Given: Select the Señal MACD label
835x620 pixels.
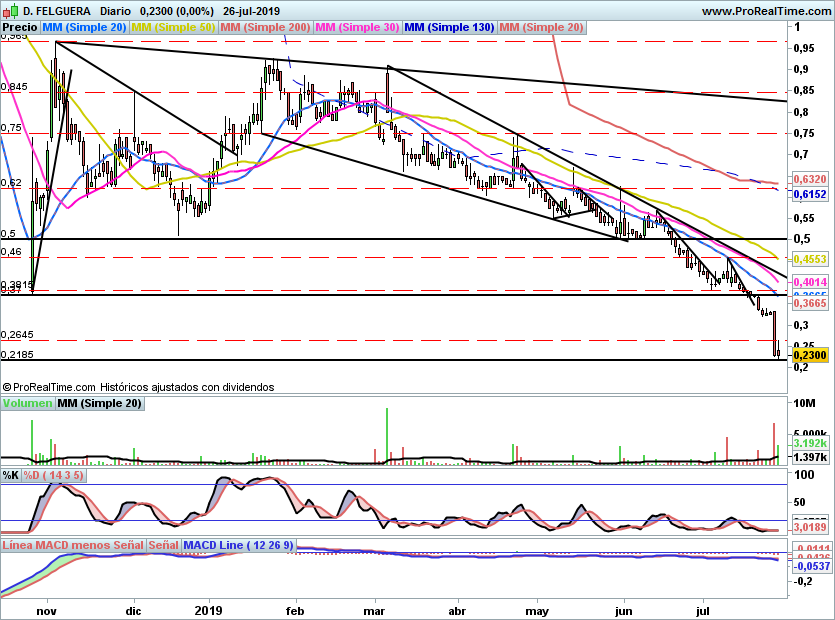Looking at the screenshot, I should [x=163, y=545].
